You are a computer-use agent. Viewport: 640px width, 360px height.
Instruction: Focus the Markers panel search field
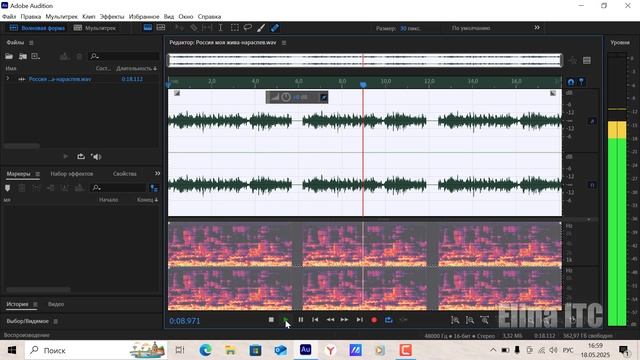(x=119, y=188)
